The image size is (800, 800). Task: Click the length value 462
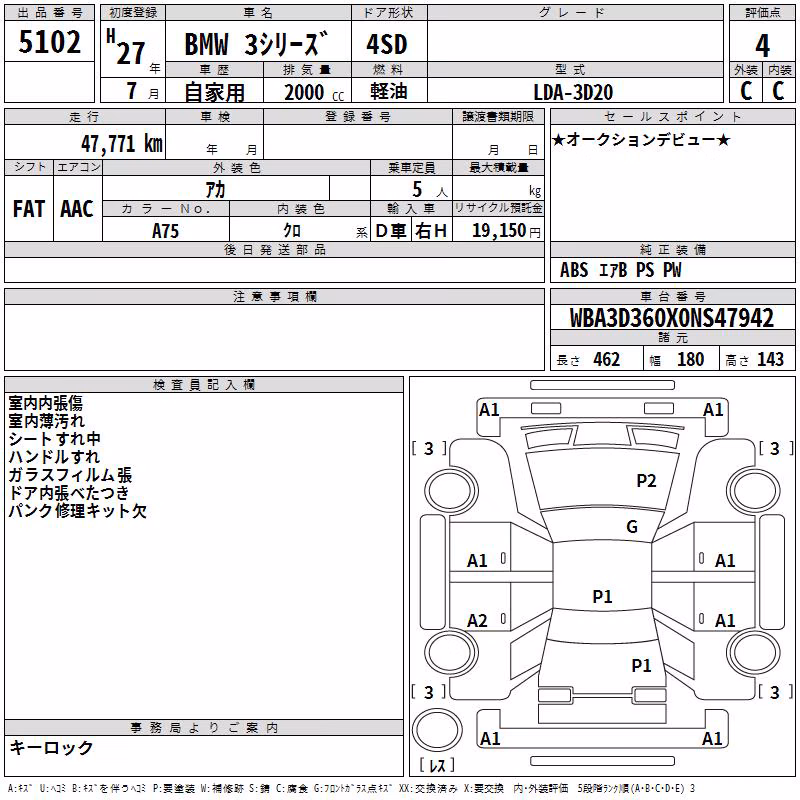click(606, 360)
